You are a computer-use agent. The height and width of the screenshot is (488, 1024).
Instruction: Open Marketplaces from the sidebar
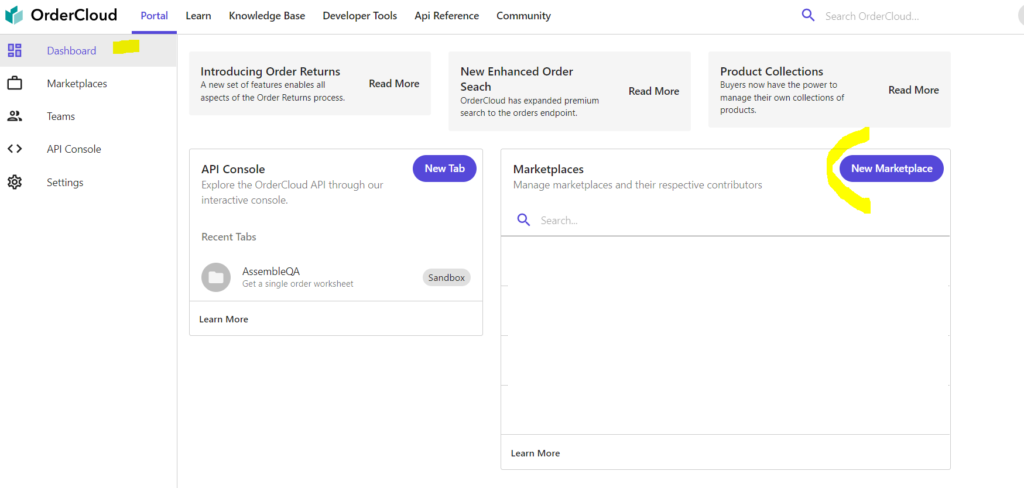tap(88, 84)
